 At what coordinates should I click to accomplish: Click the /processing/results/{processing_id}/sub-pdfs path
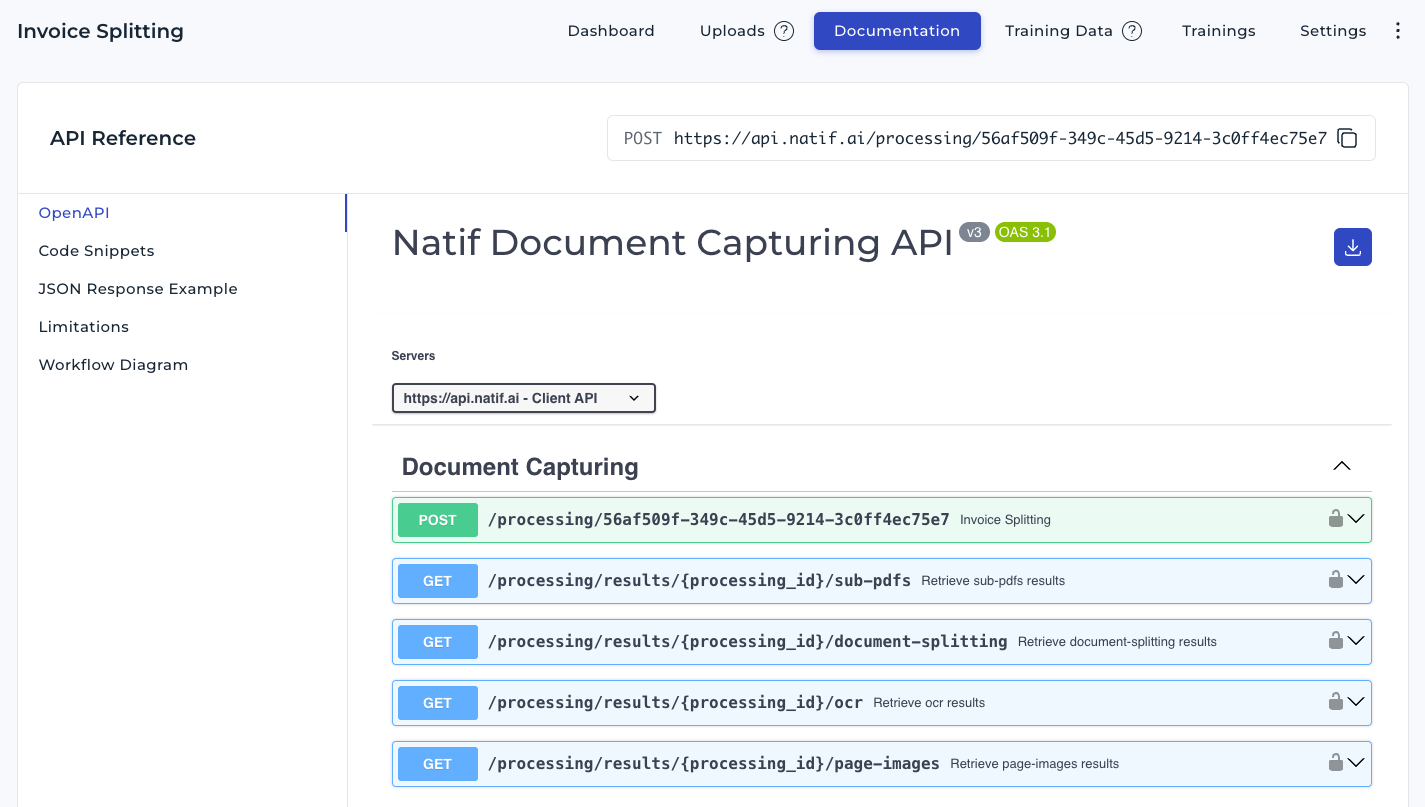click(699, 580)
